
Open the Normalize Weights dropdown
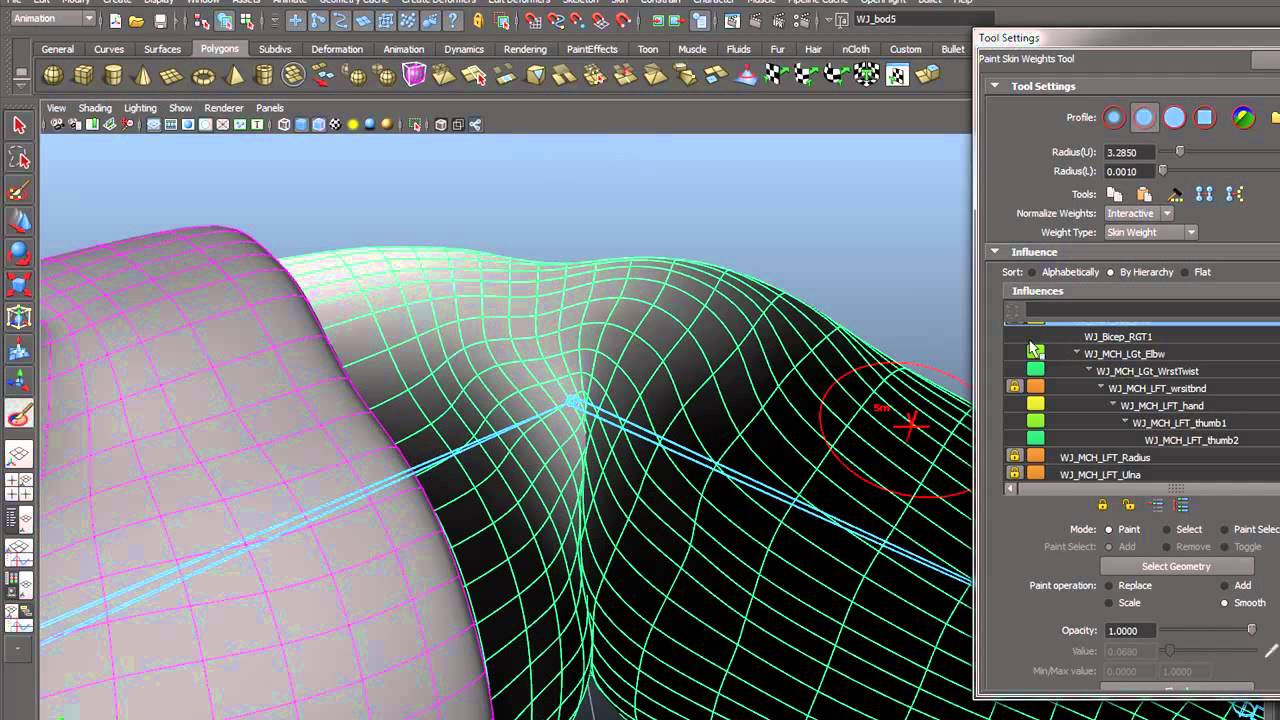point(1139,213)
